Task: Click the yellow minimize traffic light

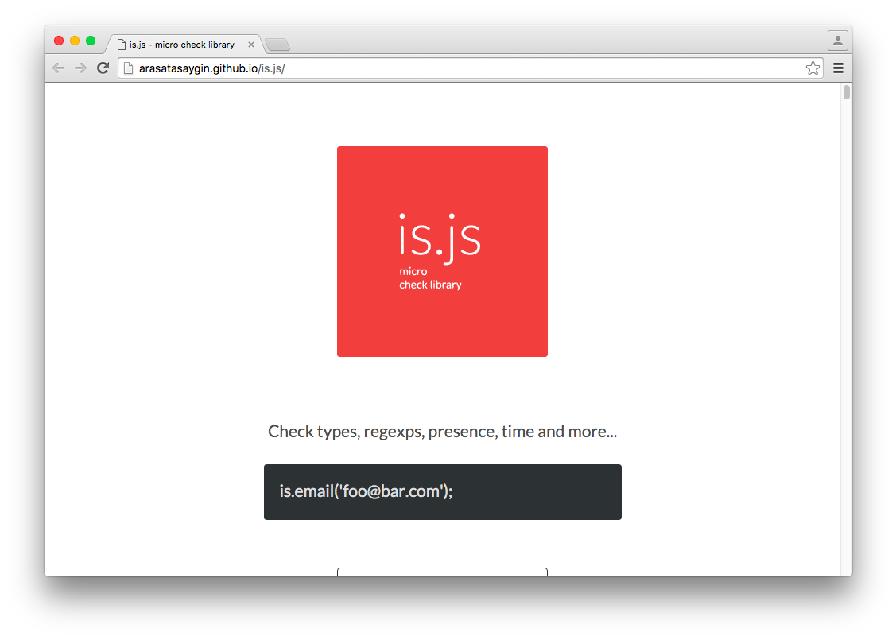Action: [x=76, y=40]
